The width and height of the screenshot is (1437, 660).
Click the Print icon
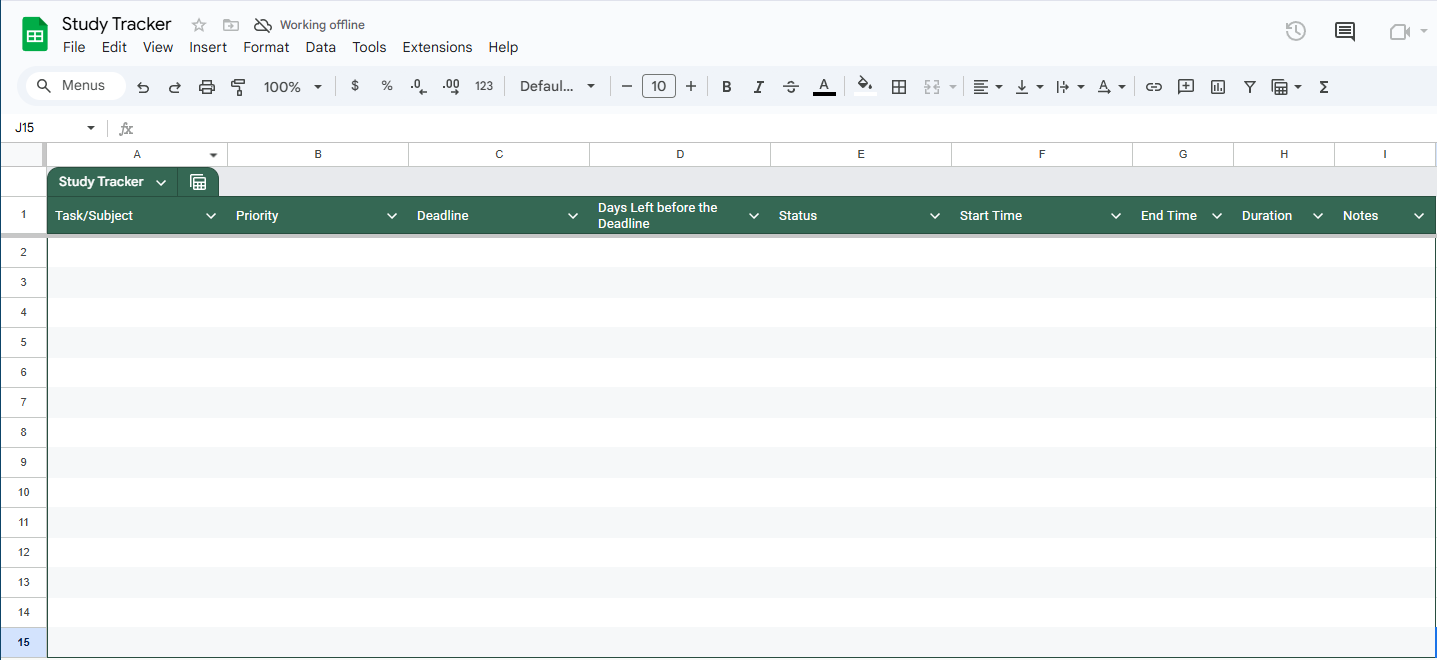pos(207,87)
